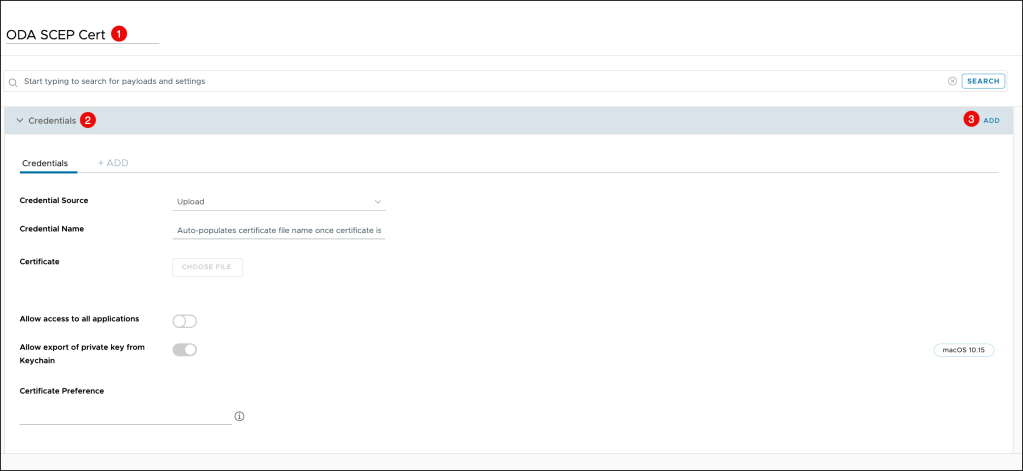Image resolution: width=1023 pixels, height=471 pixels.
Task: Click the CHOOSE FILE button
Action: point(207,267)
